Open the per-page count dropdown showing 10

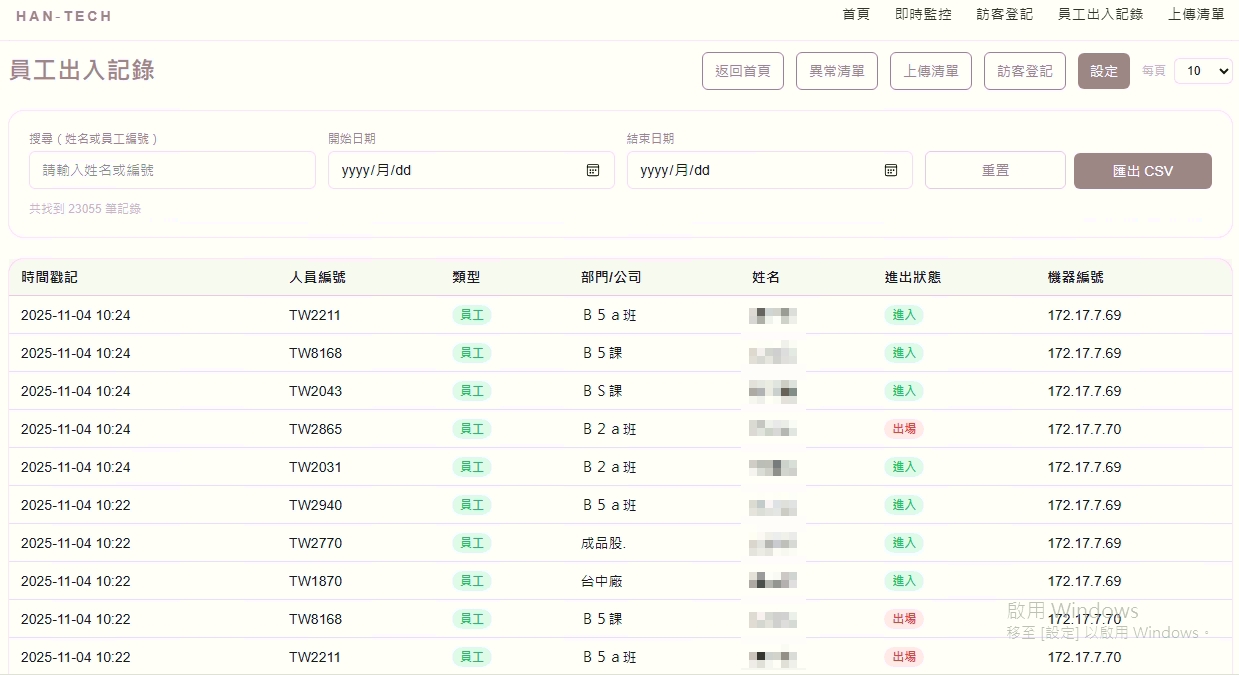click(1203, 71)
